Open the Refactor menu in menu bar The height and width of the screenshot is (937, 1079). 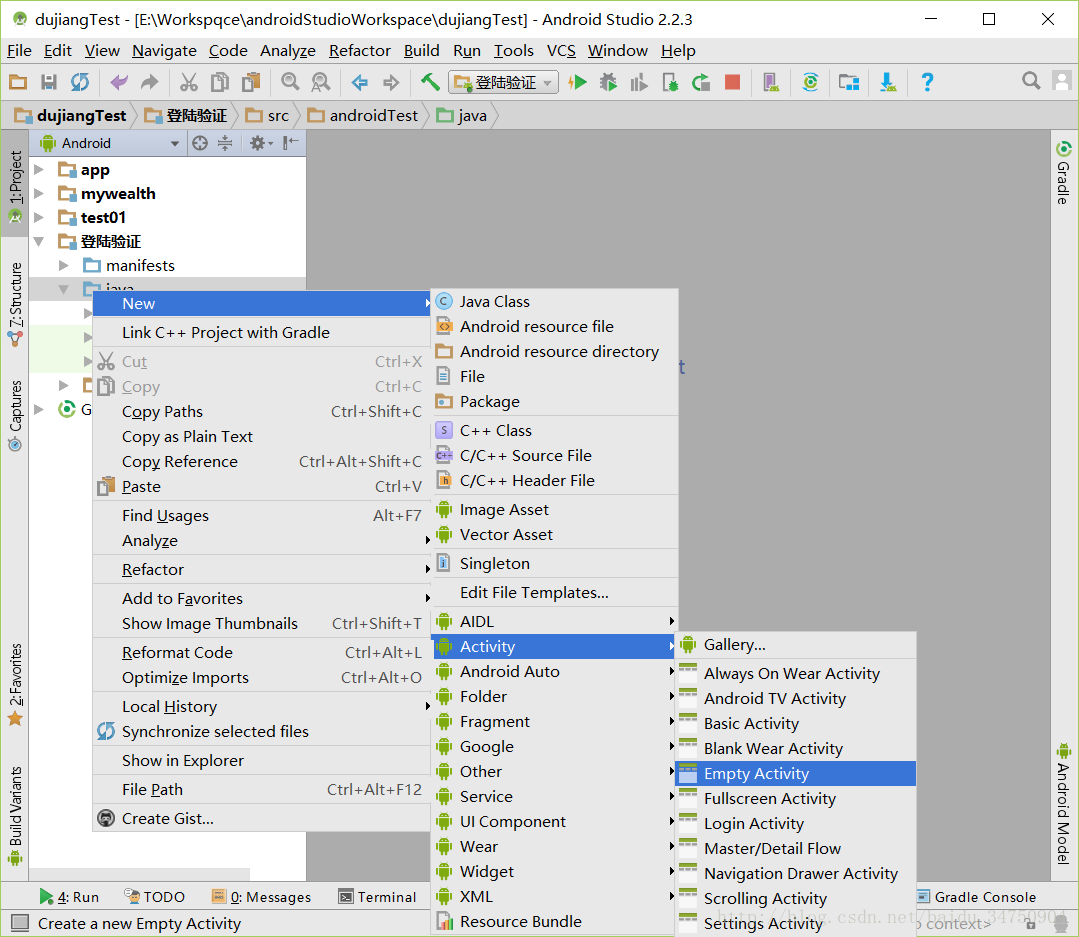click(x=359, y=50)
